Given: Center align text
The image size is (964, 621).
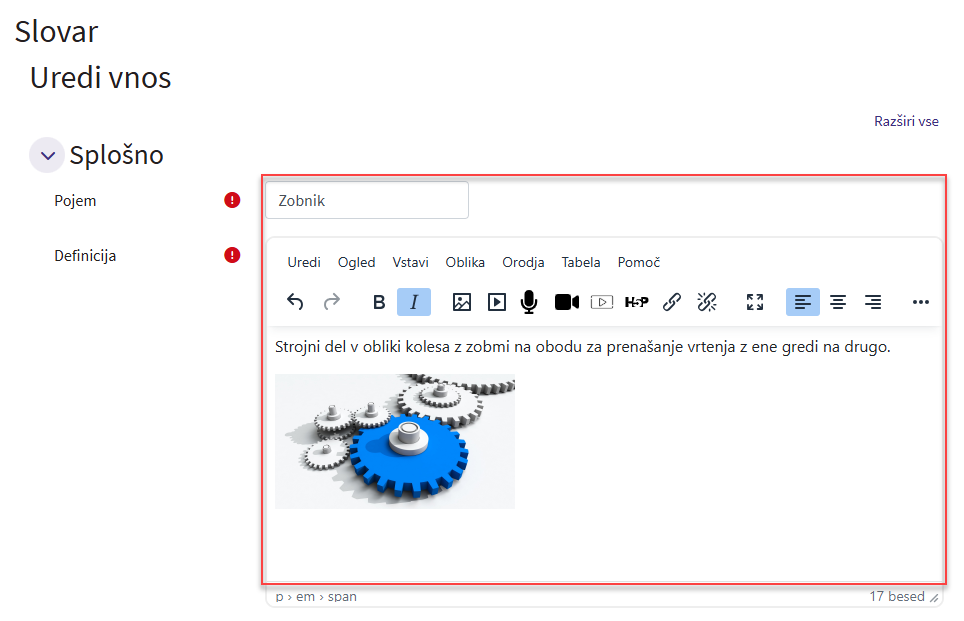Looking at the screenshot, I should [838, 302].
